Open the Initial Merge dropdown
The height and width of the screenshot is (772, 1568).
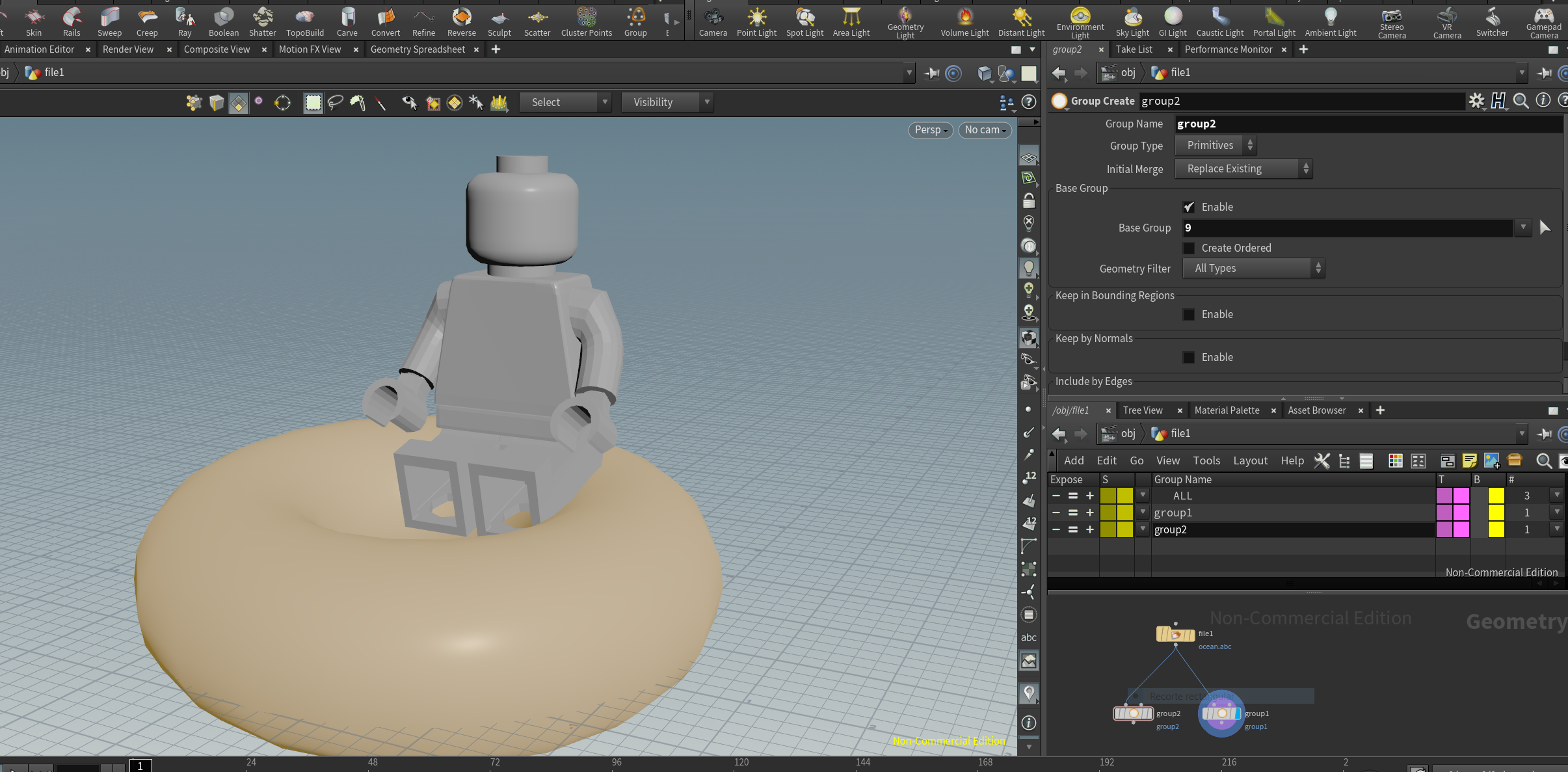(x=1243, y=169)
